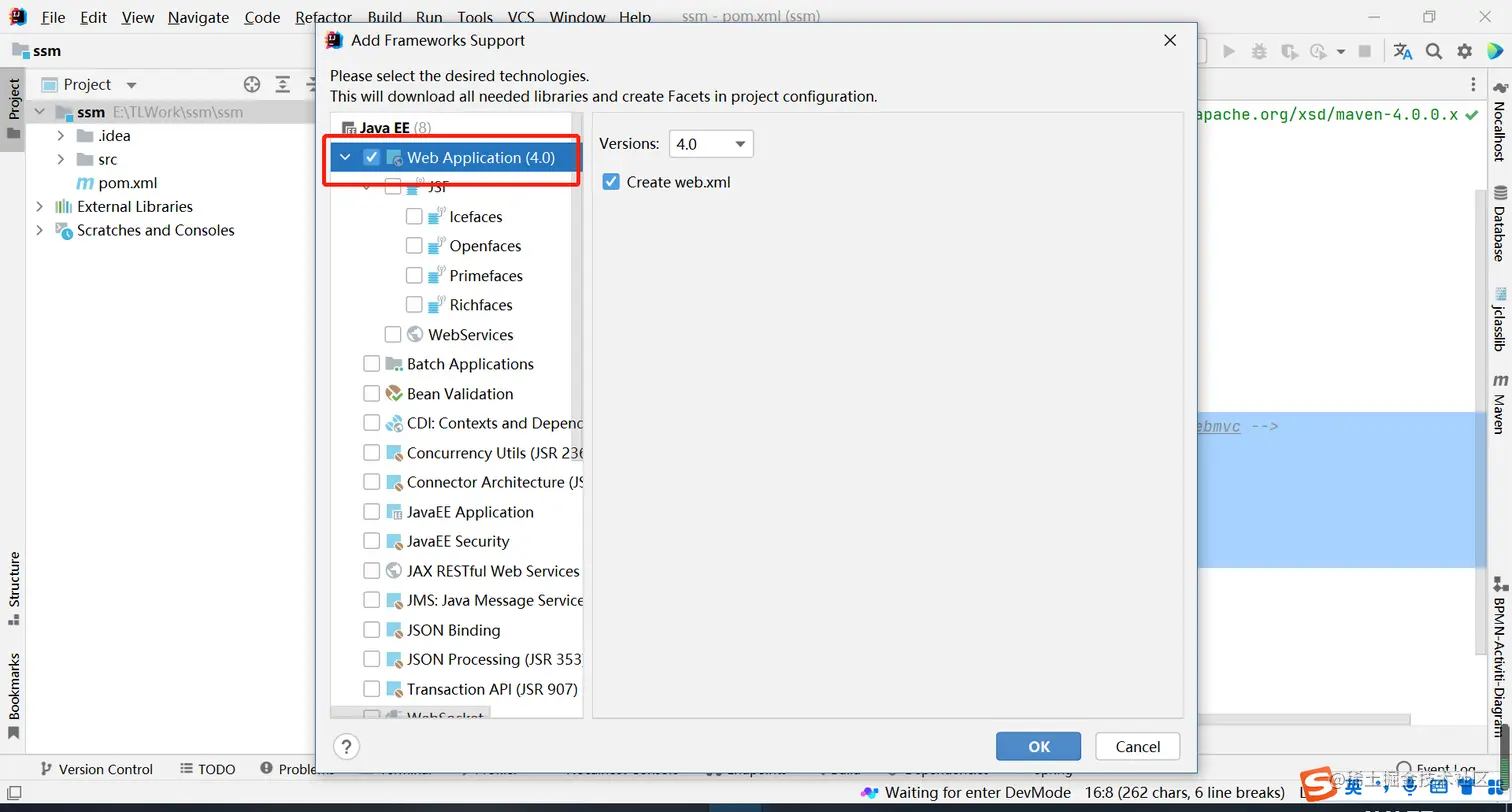Open the Structure tool window tab

[14, 588]
